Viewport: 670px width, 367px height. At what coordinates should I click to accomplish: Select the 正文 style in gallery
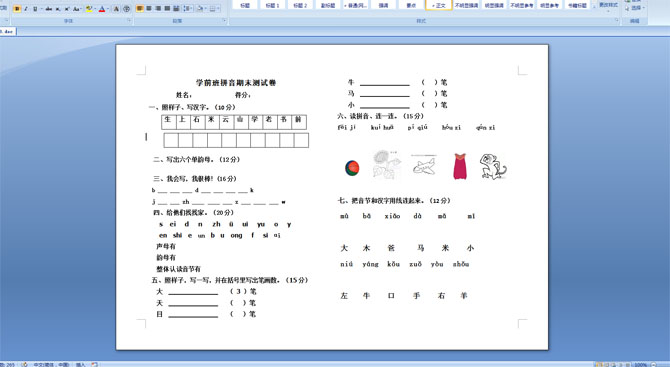click(x=439, y=5)
